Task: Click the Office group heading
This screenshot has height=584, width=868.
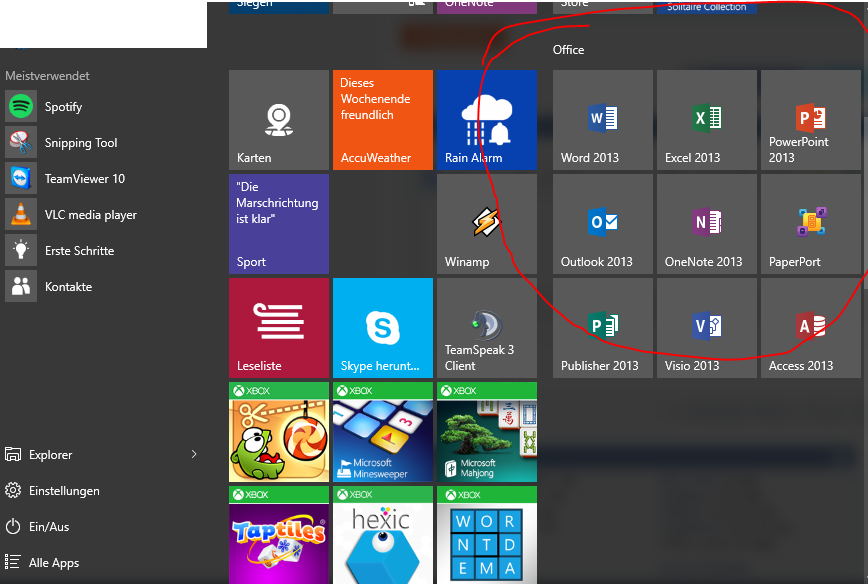Action: tap(568, 50)
